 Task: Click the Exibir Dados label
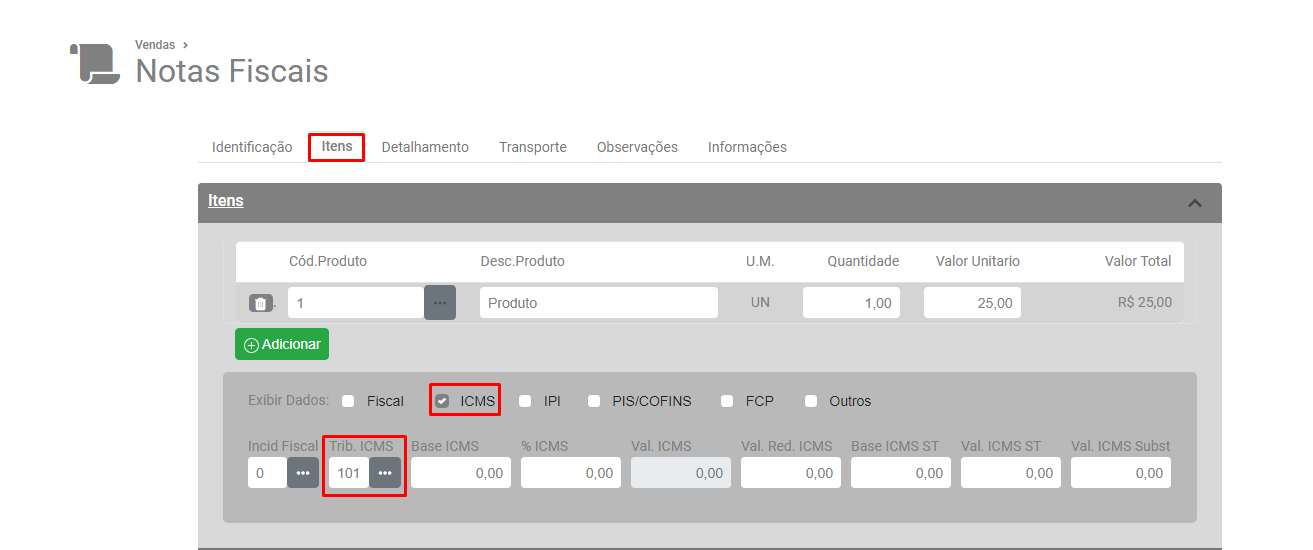pyautogui.click(x=289, y=400)
